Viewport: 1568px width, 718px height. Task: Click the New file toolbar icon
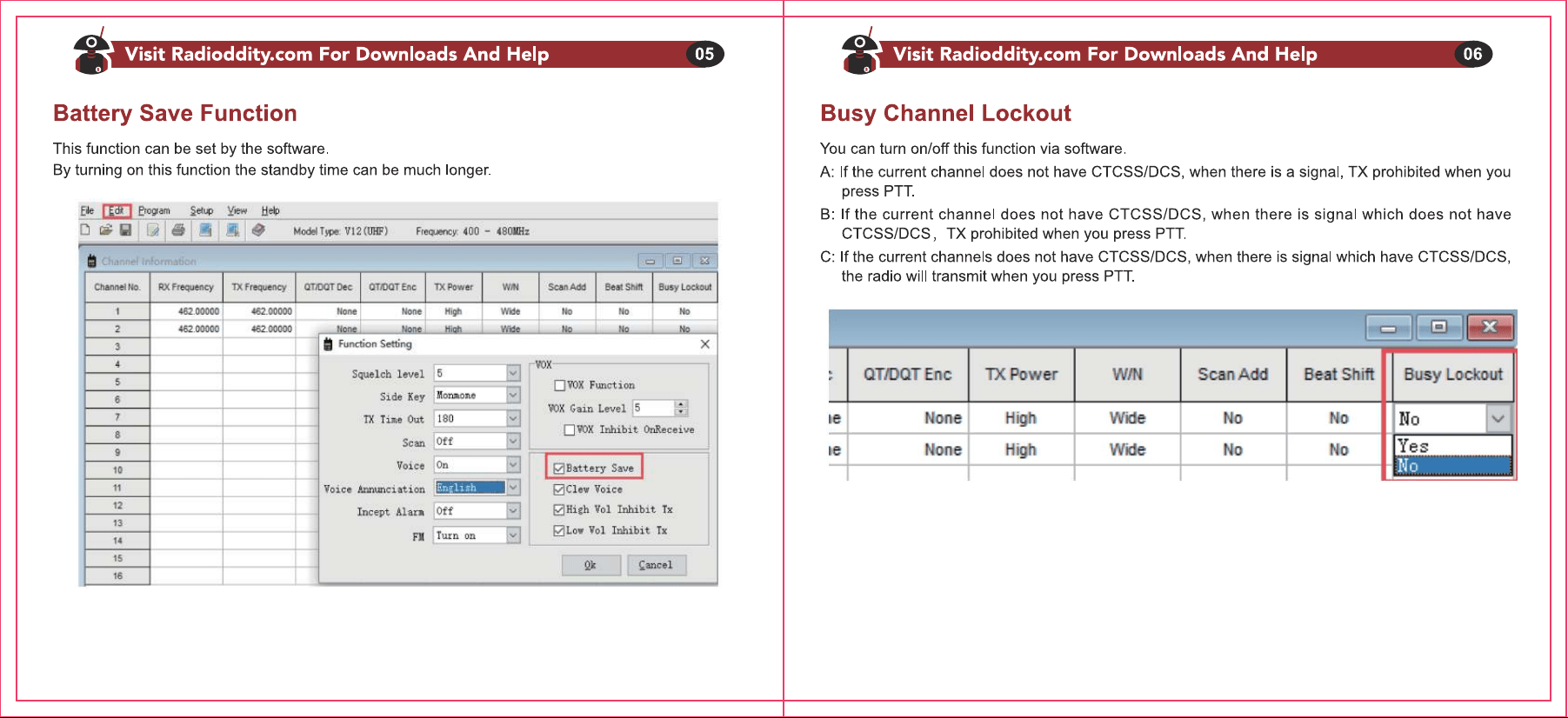tap(85, 230)
